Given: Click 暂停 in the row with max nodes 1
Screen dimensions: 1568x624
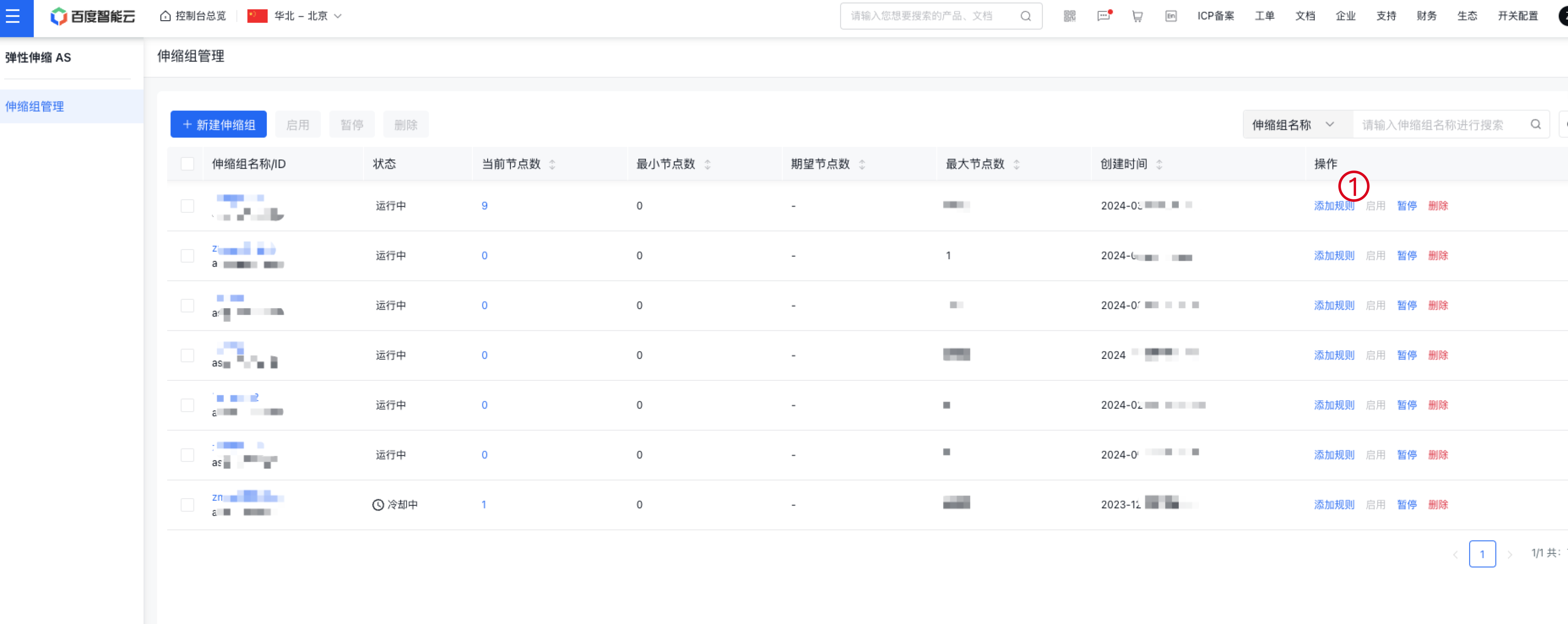Looking at the screenshot, I should (x=1407, y=256).
